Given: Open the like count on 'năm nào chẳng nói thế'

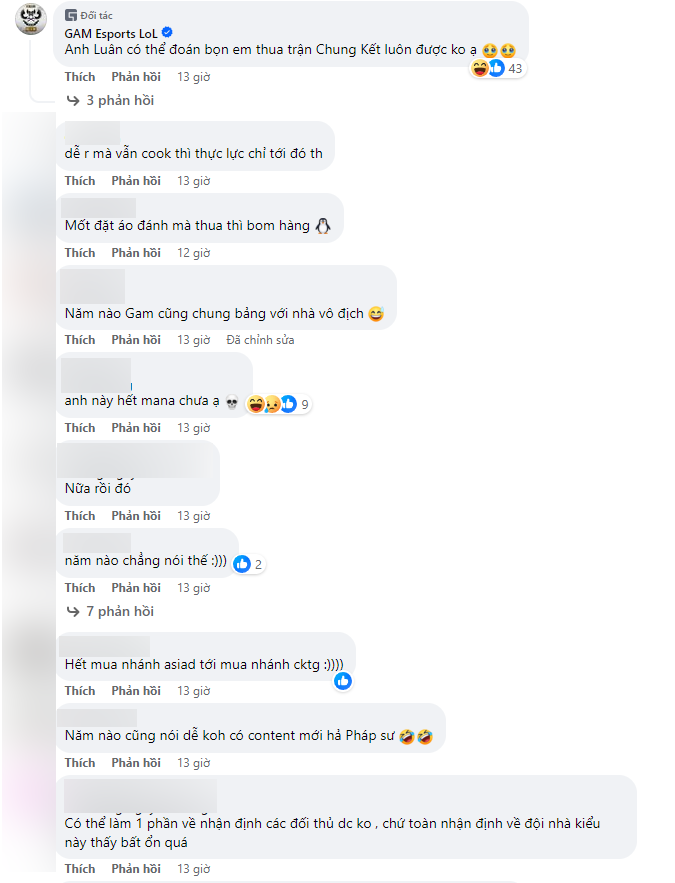Looking at the screenshot, I should (x=248, y=564).
